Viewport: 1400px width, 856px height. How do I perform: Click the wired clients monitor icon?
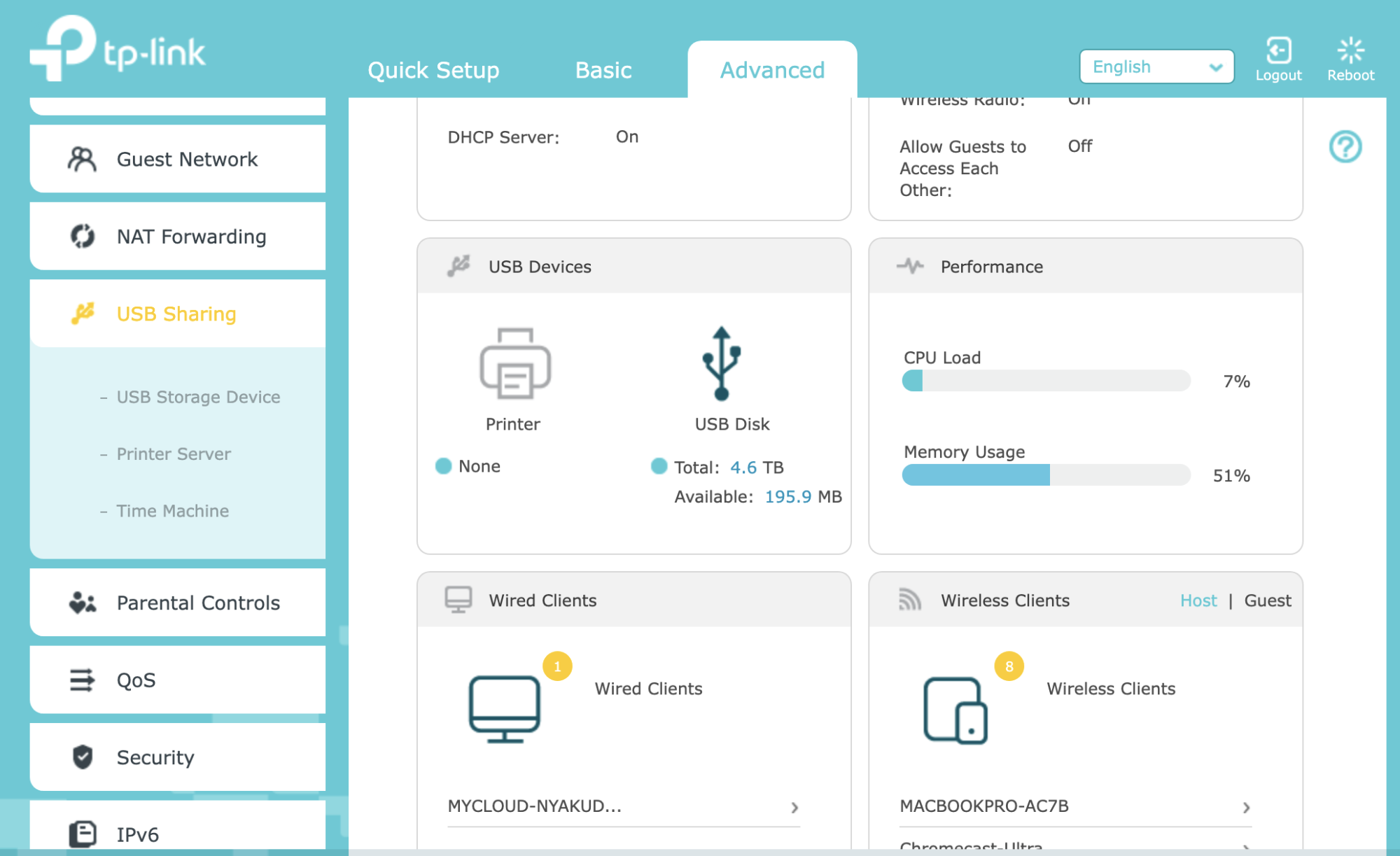[x=504, y=709]
